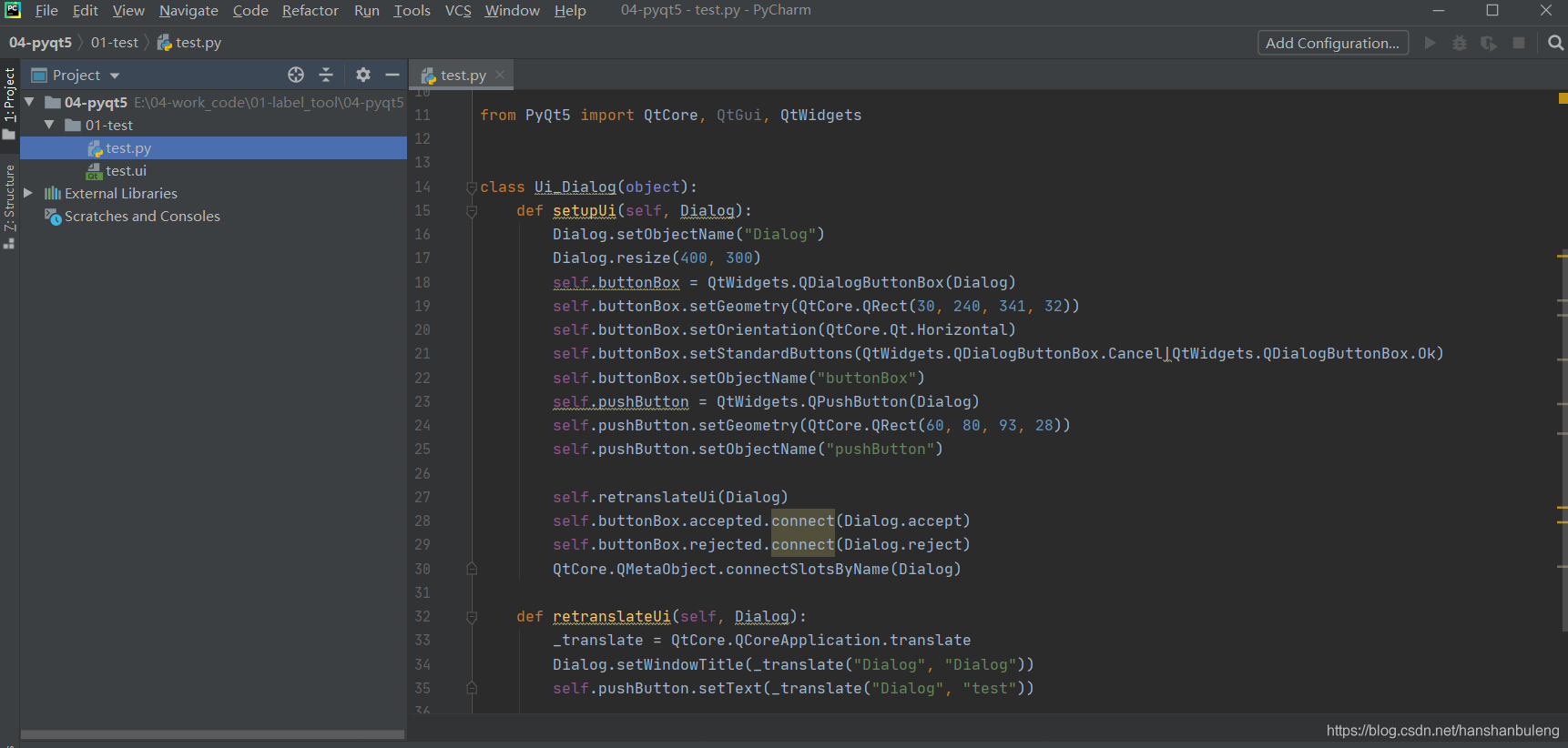Open the View menu
Image resolution: width=1568 pixels, height=748 pixels.
(x=128, y=11)
